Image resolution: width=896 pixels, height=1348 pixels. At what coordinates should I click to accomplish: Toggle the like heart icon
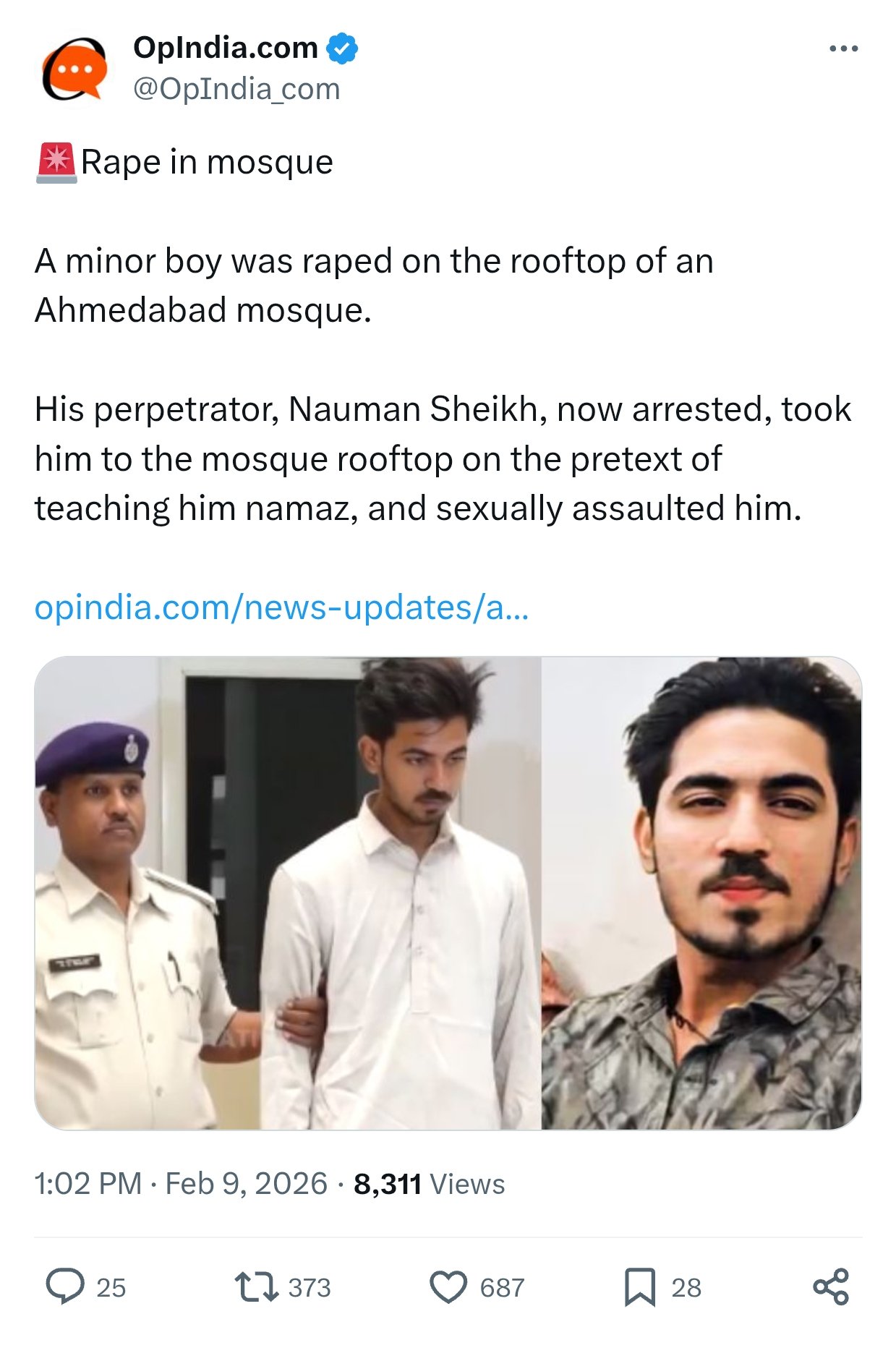pyautogui.click(x=448, y=1287)
